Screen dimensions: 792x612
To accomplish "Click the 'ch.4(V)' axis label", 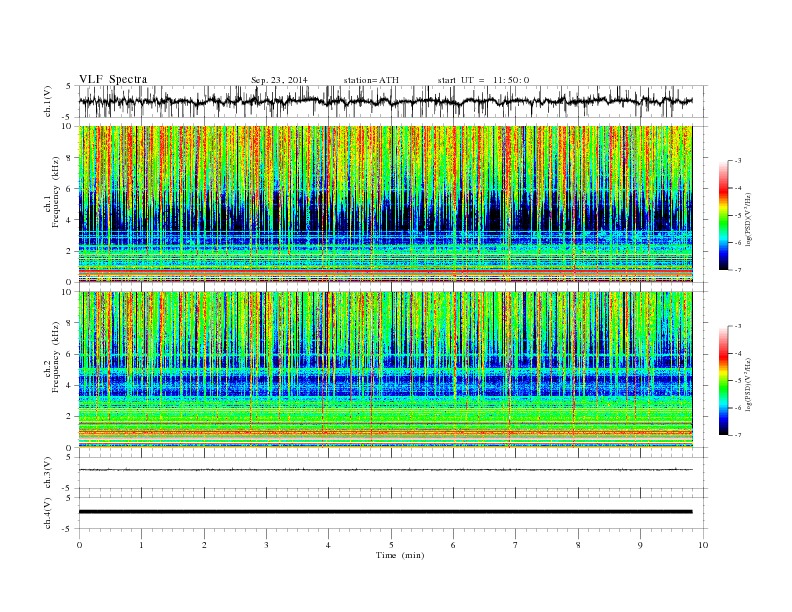I will point(48,513).
